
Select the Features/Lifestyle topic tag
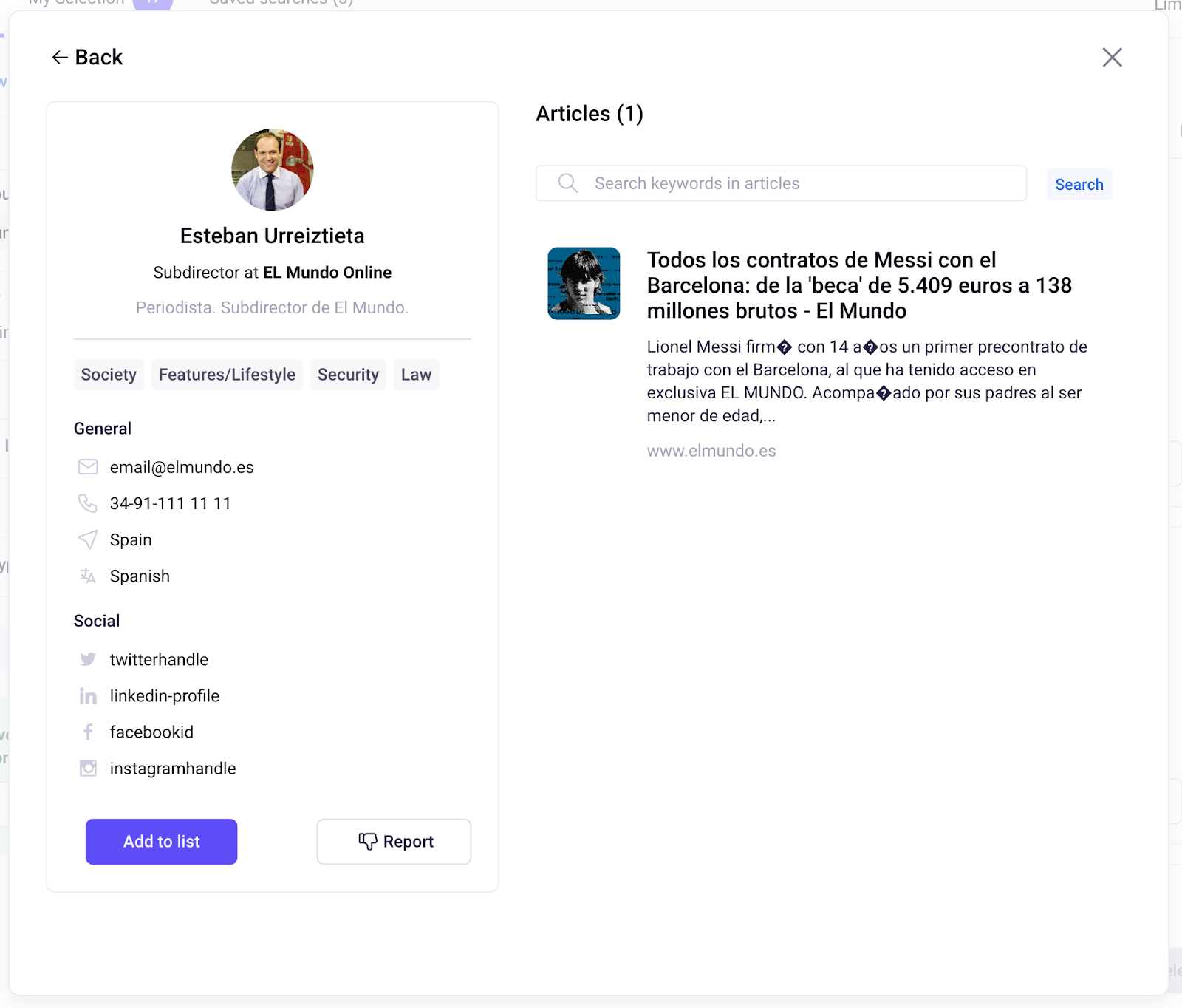click(x=227, y=375)
